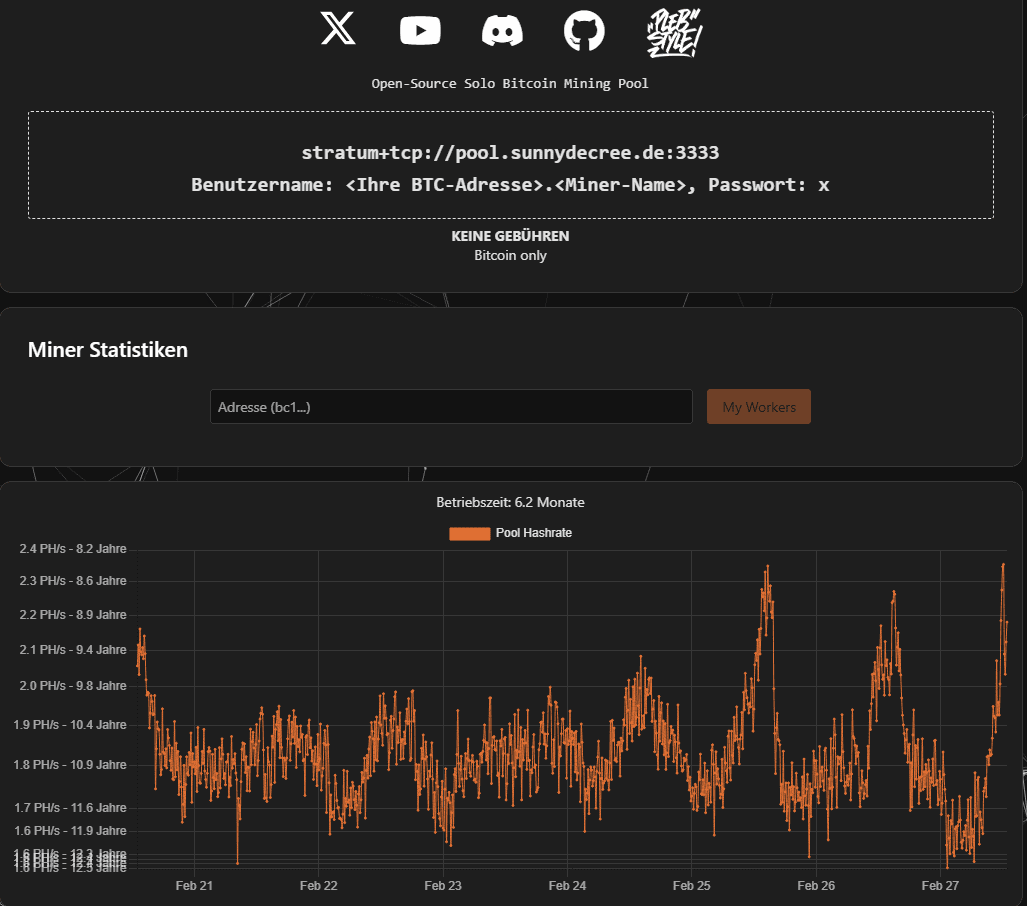The height and width of the screenshot is (906, 1027).
Task: Click the Benutzername credentials line
Action: click(510, 185)
